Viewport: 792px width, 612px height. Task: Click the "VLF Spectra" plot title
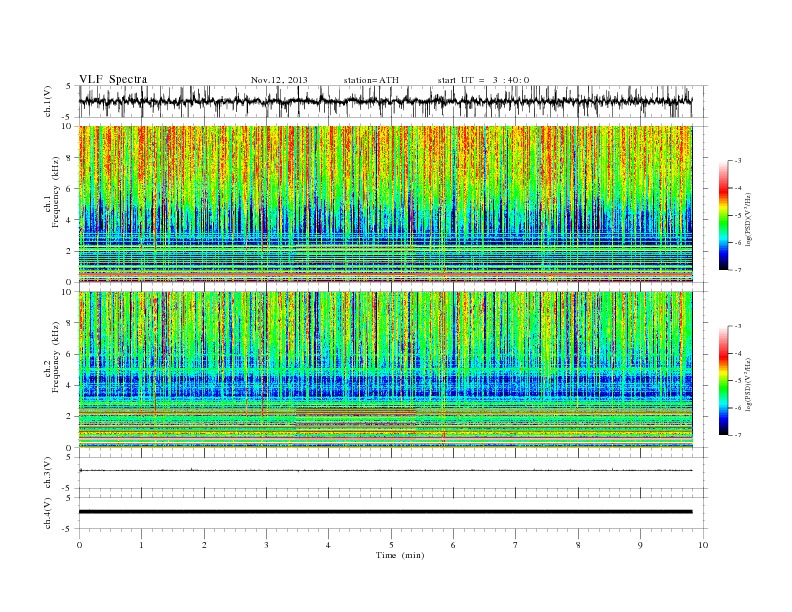[x=113, y=79]
